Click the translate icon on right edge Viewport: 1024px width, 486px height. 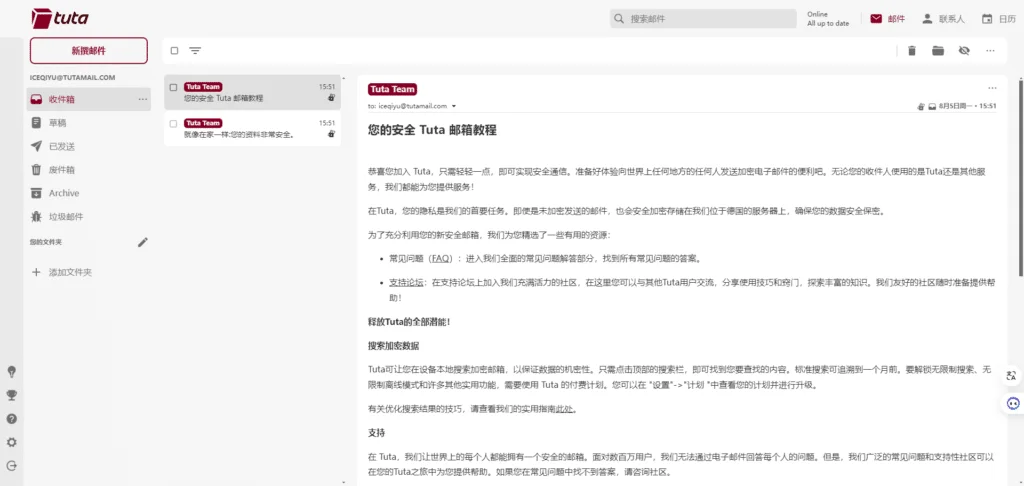coord(1012,375)
